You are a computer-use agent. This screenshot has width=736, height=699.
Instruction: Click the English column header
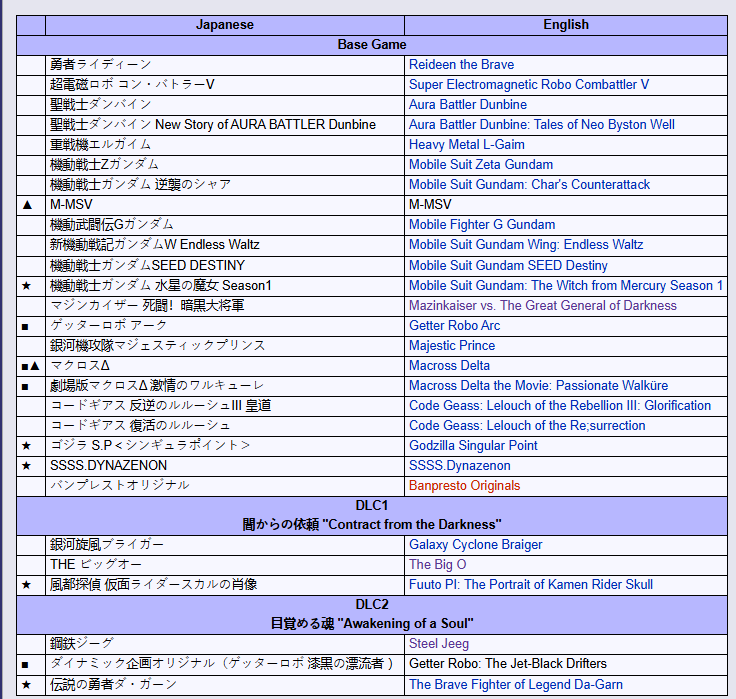pos(566,25)
